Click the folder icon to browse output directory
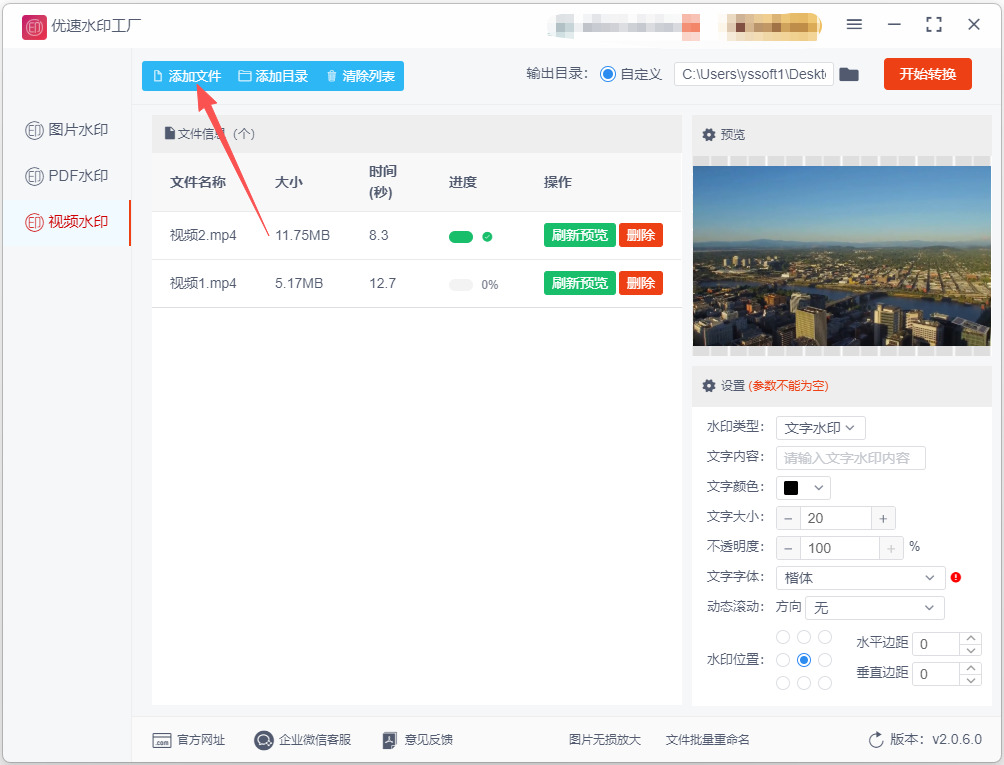This screenshot has height=765, width=1004. click(848, 74)
